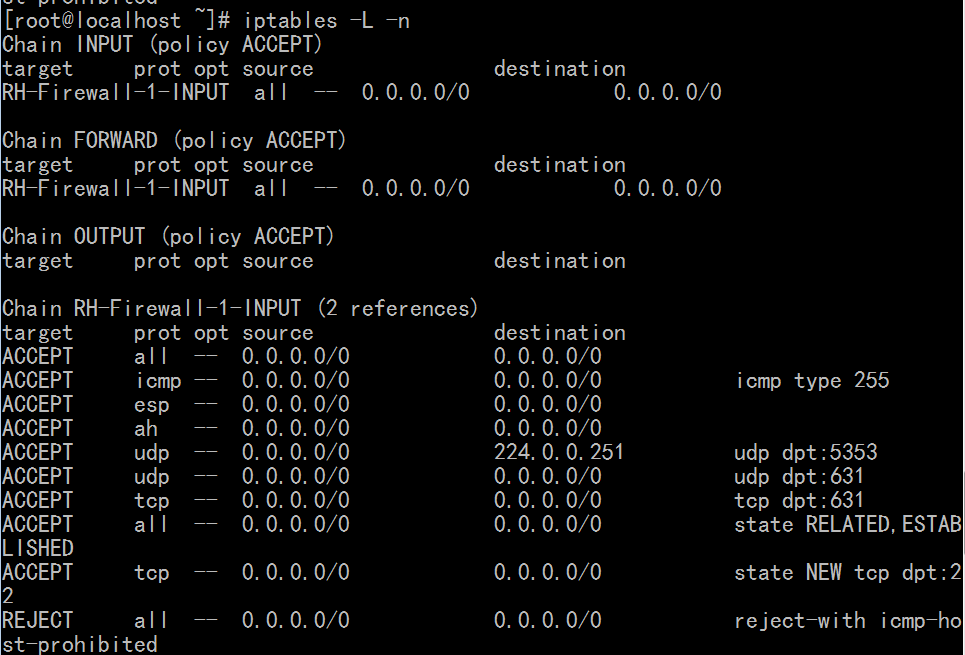Click RH-Firewall-1-INPUT target under Chain INPUT
This screenshot has height=655, width=965.
(115, 93)
